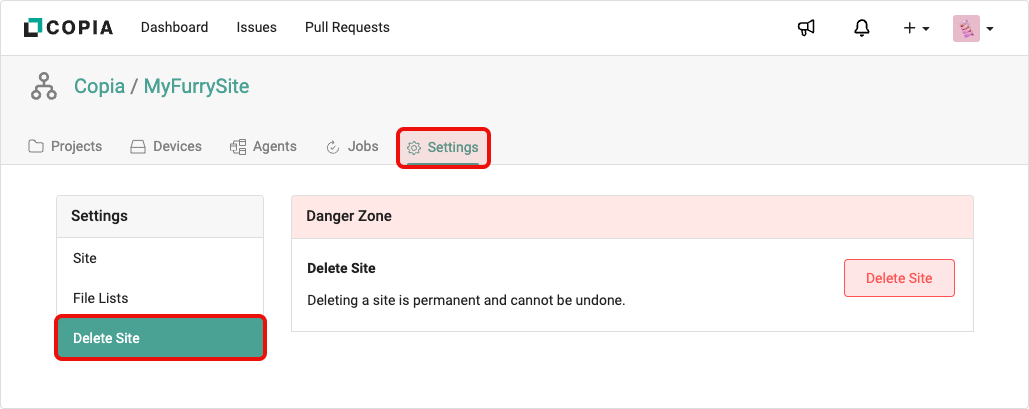This screenshot has width=1029, height=409.
Task: Open the notifications bell
Action: pos(862,28)
